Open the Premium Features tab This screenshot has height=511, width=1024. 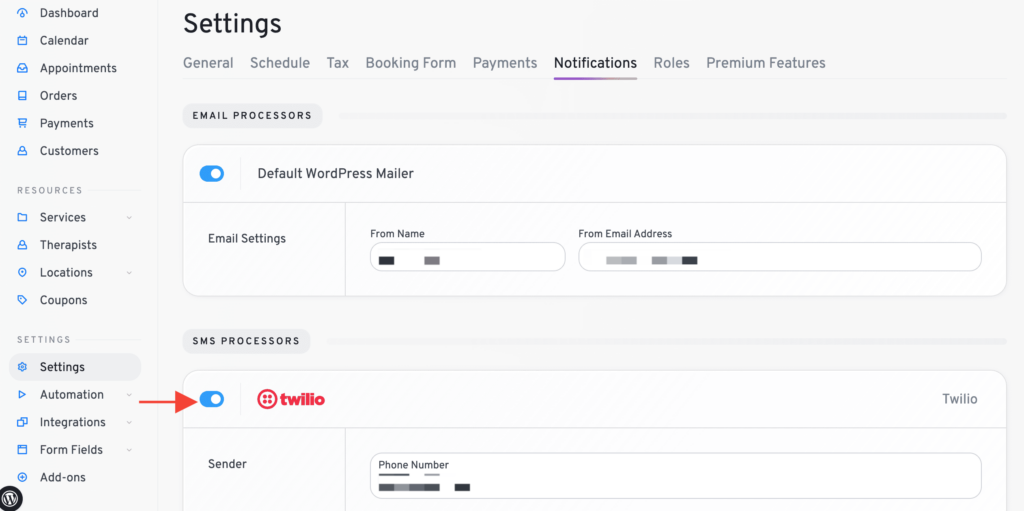point(765,63)
